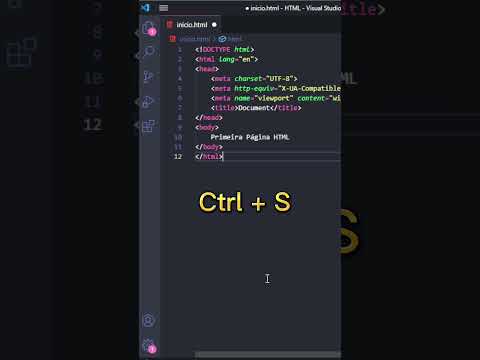Viewport: 480px width, 360px height.
Task: Click the inicio.html breadcrumb
Action: click(x=194, y=39)
